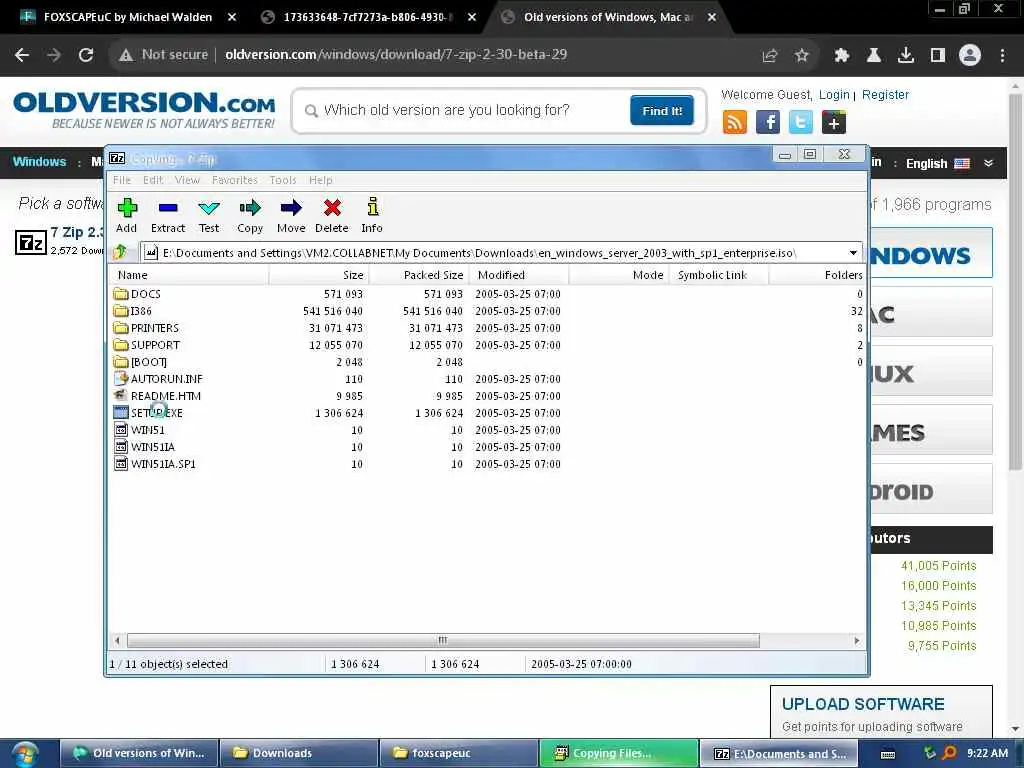Run the Test archive tool
The width and height of the screenshot is (1024, 768).
209,216
